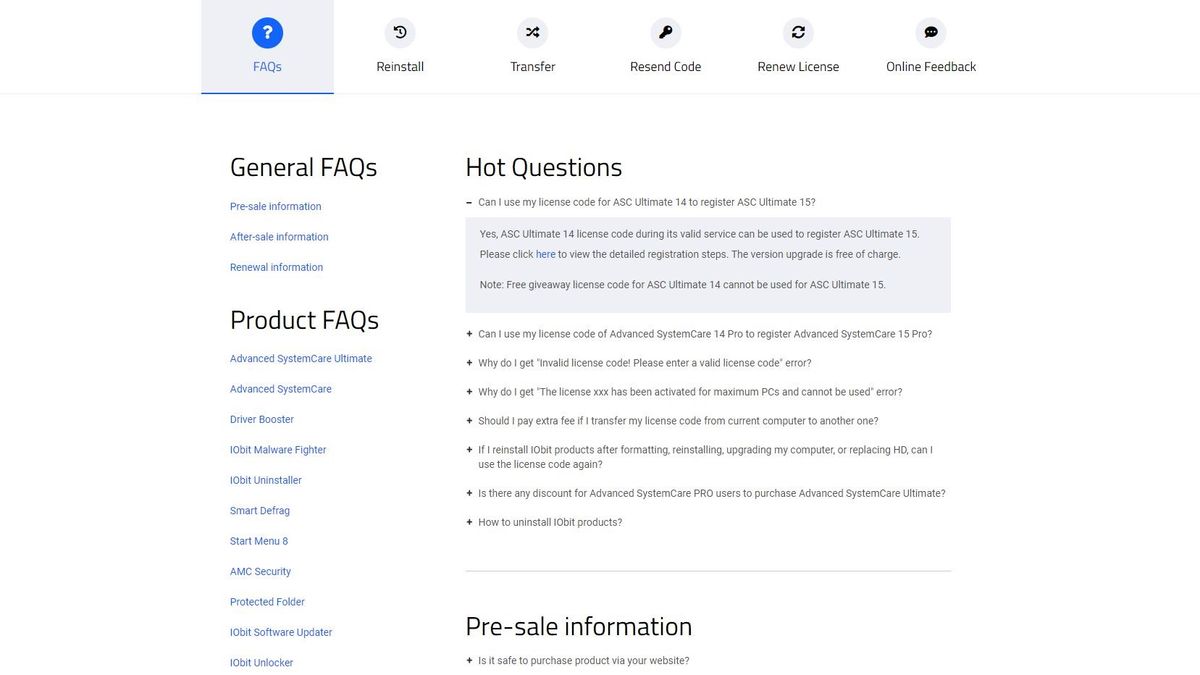Switch to the Renew License tab
The width and height of the screenshot is (1200, 675).
pyautogui.click(x=798, y=66)
